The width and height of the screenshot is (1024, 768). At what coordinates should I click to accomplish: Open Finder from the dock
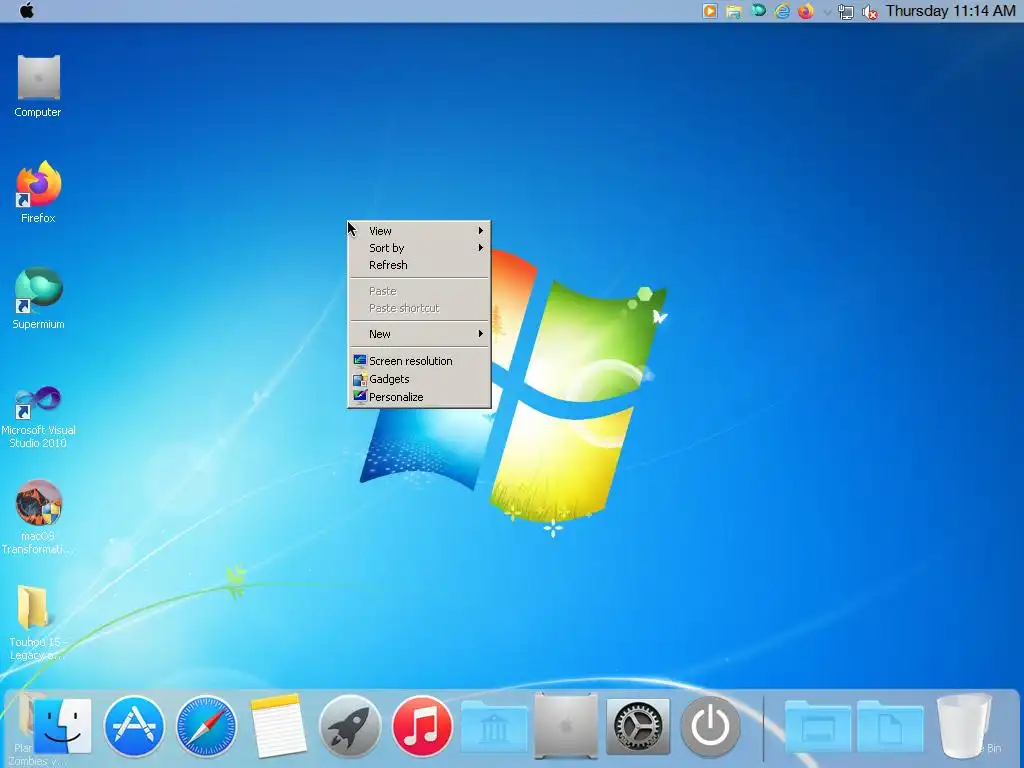pyautogui.click(x=62, y=726)
